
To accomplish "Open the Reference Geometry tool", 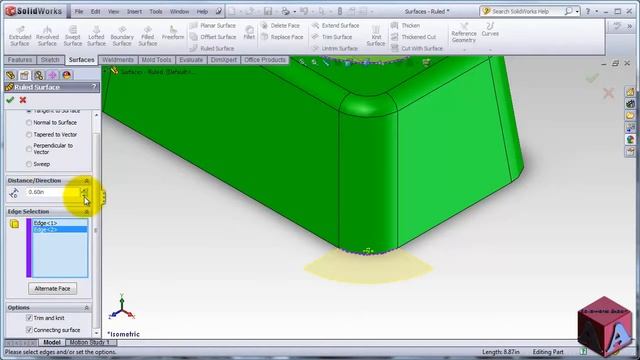I will click(464, 33).
